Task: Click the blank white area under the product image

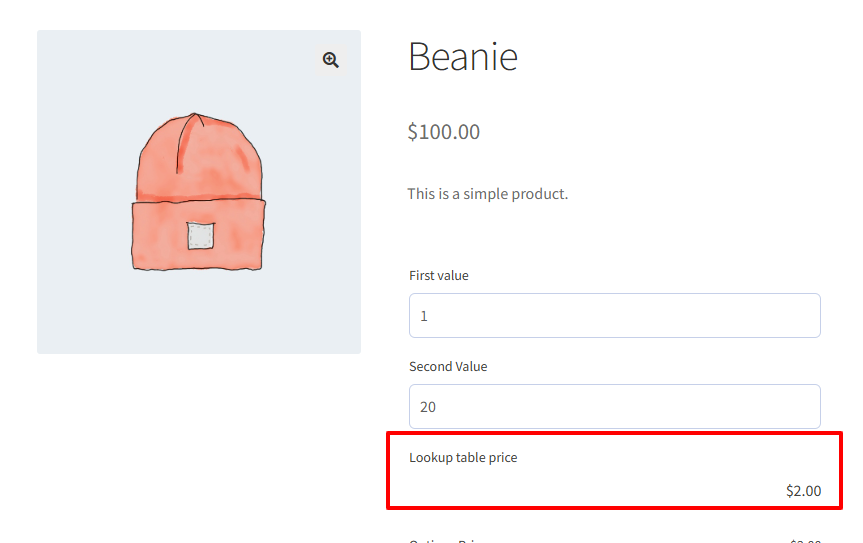Action: point(199,446)
